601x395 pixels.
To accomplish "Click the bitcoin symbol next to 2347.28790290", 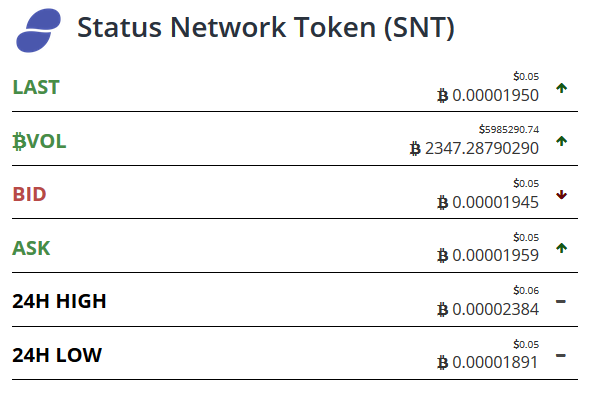I will coord(415,149).
